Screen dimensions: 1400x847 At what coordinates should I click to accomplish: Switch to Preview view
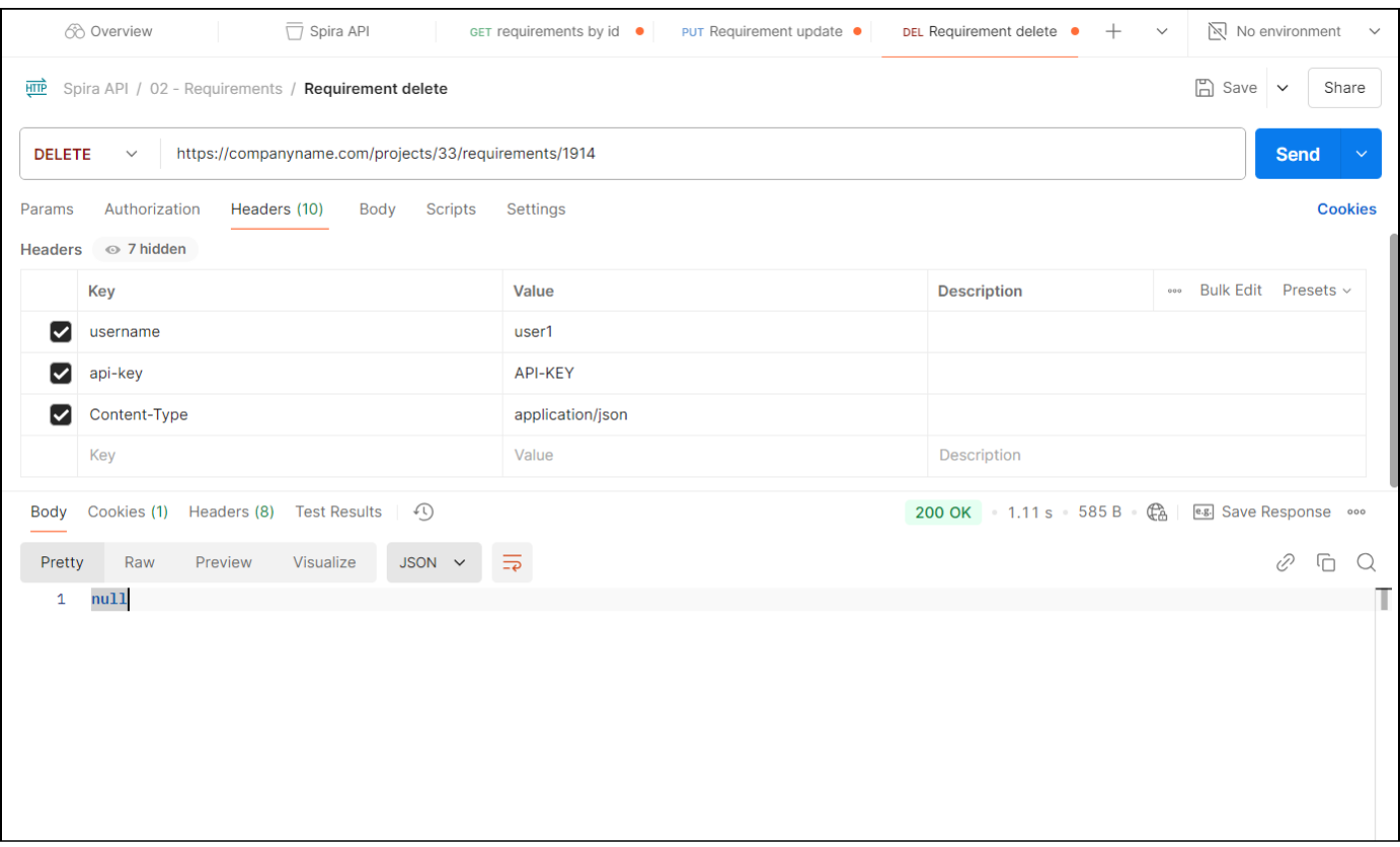(224, 562)
